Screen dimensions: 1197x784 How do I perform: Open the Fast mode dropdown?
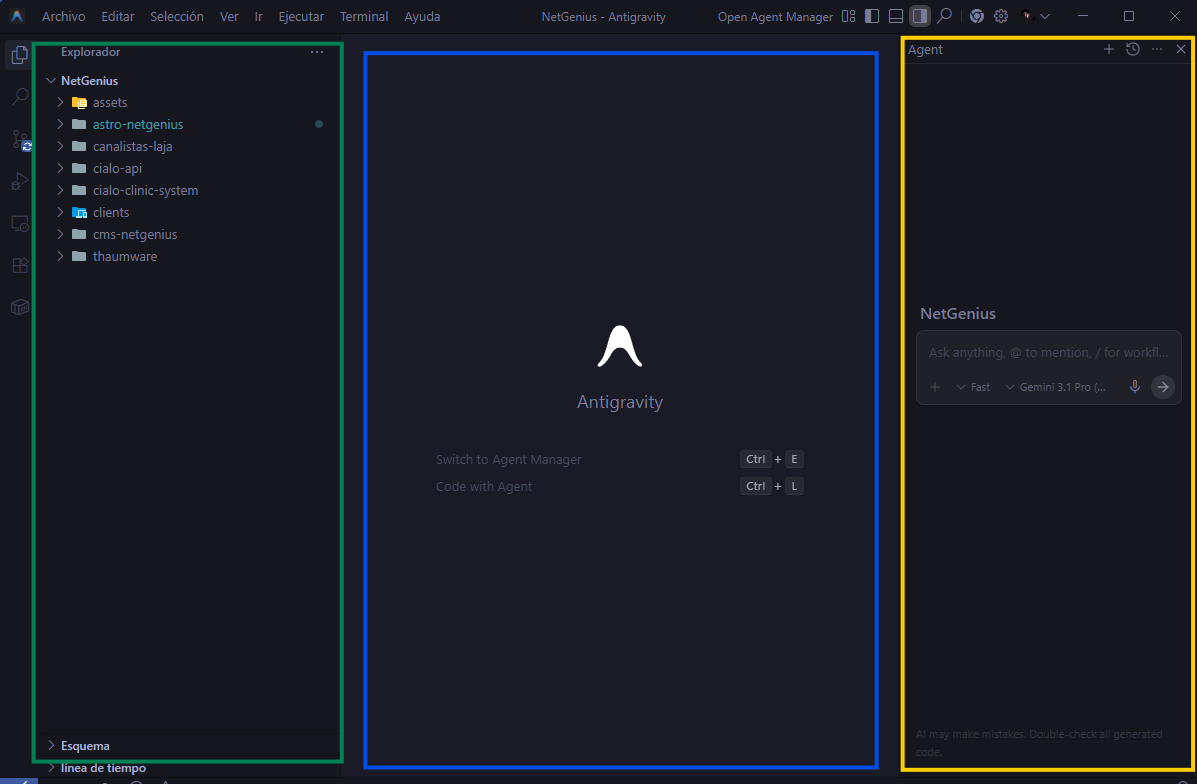coord(973,387)
